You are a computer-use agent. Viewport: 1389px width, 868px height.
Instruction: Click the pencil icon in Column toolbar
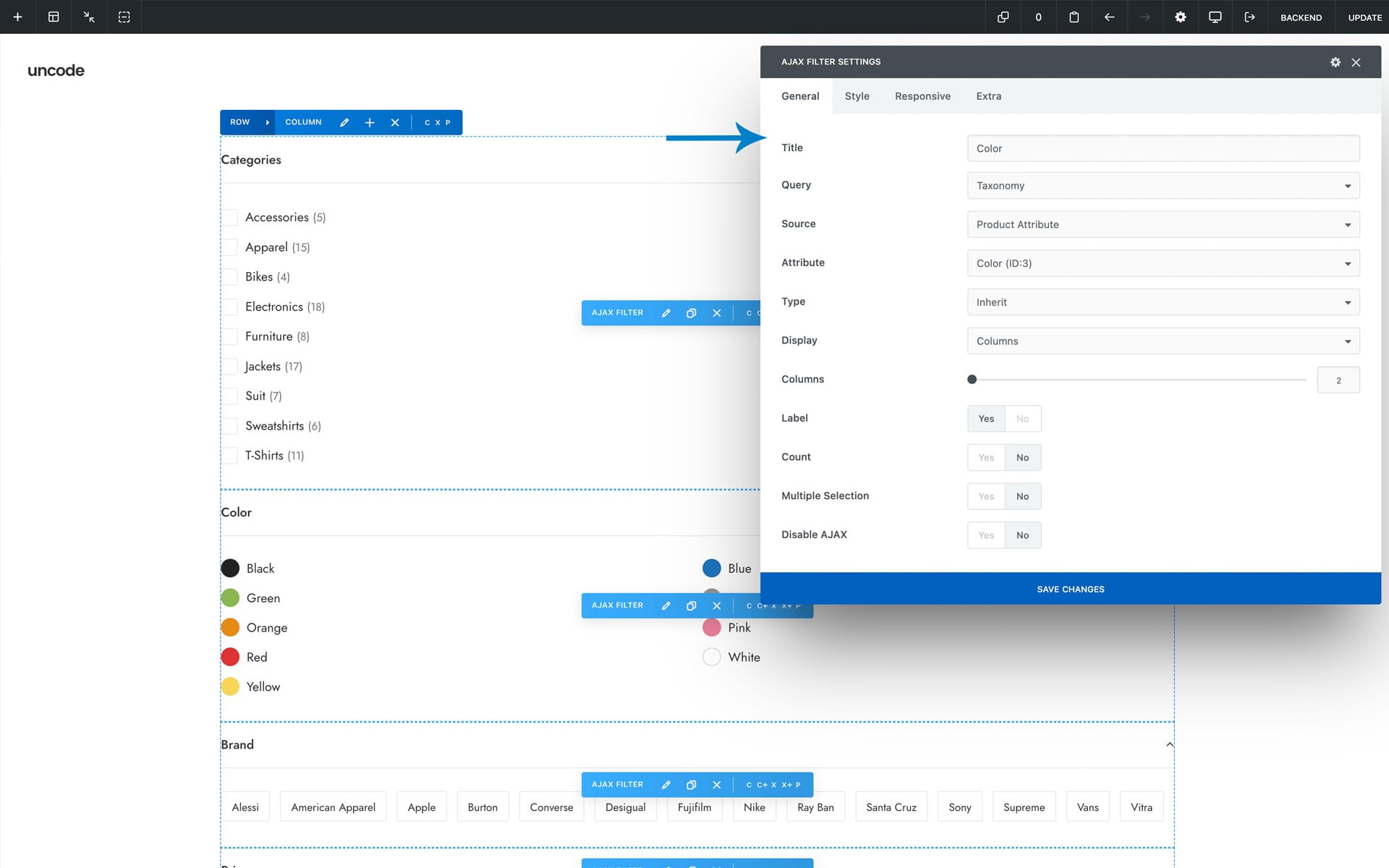click(344, 122)
